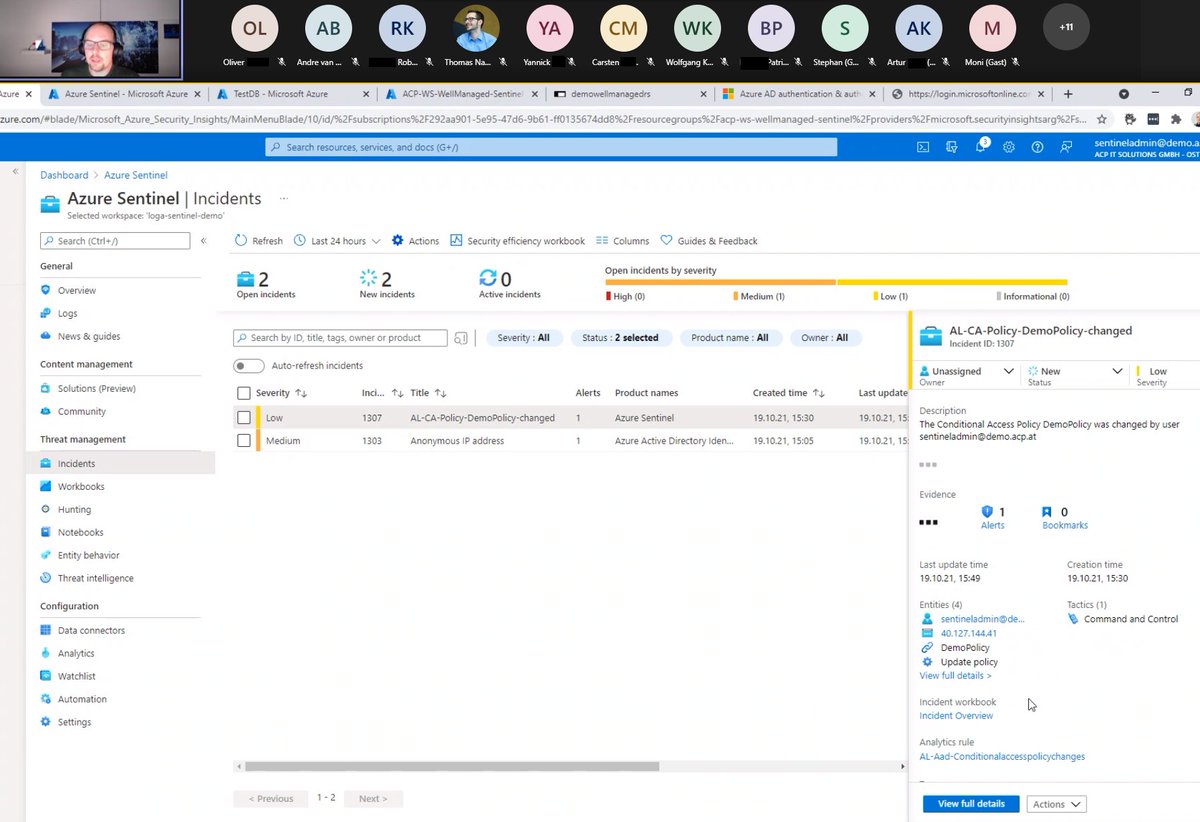This screenshot has width=1200, height=822.
Task: Open Actions dropdown at pane bottom
Action: point(1057,804)
